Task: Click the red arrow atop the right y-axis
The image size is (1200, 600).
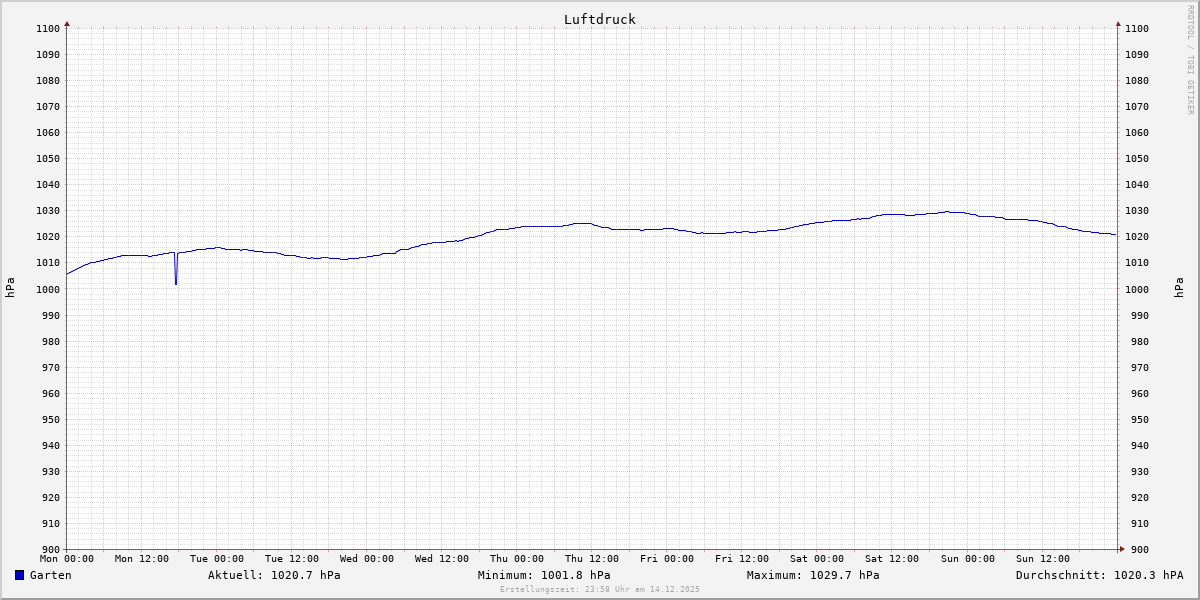Action: click(x=1118, y=23)
